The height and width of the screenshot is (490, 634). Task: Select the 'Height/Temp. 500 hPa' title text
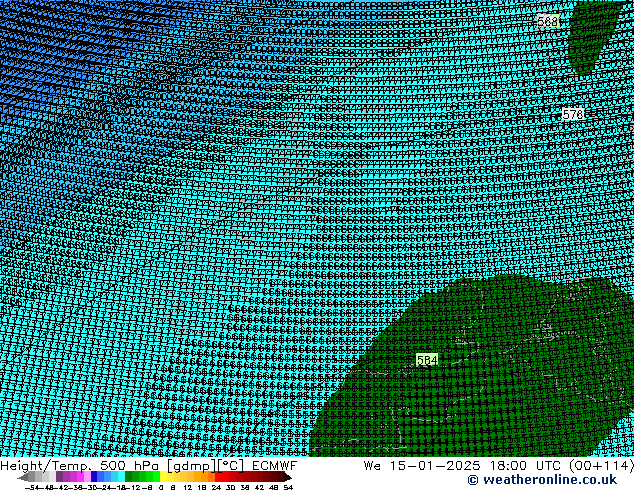[80, 466]
